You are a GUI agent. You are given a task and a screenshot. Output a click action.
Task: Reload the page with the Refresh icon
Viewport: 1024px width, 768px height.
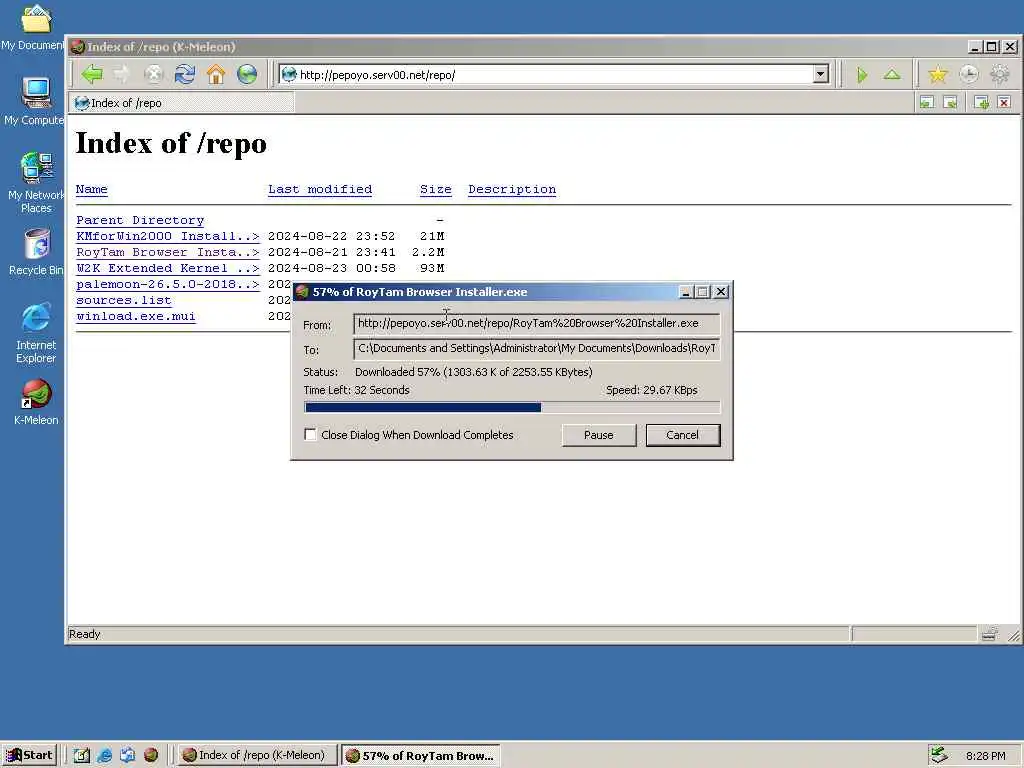point(185,74)
